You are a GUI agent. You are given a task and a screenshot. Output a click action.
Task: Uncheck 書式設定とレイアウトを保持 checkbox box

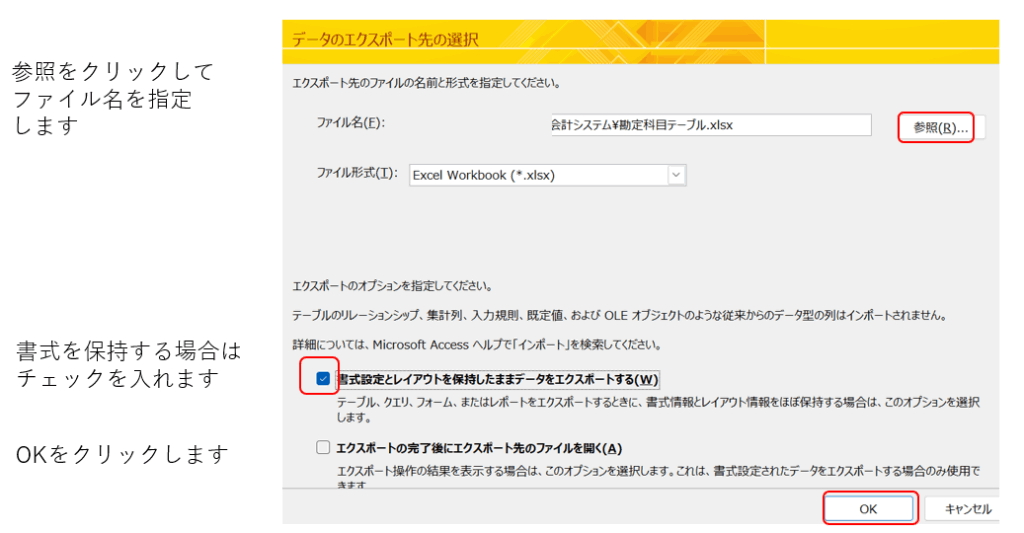[x=323, y=379]
